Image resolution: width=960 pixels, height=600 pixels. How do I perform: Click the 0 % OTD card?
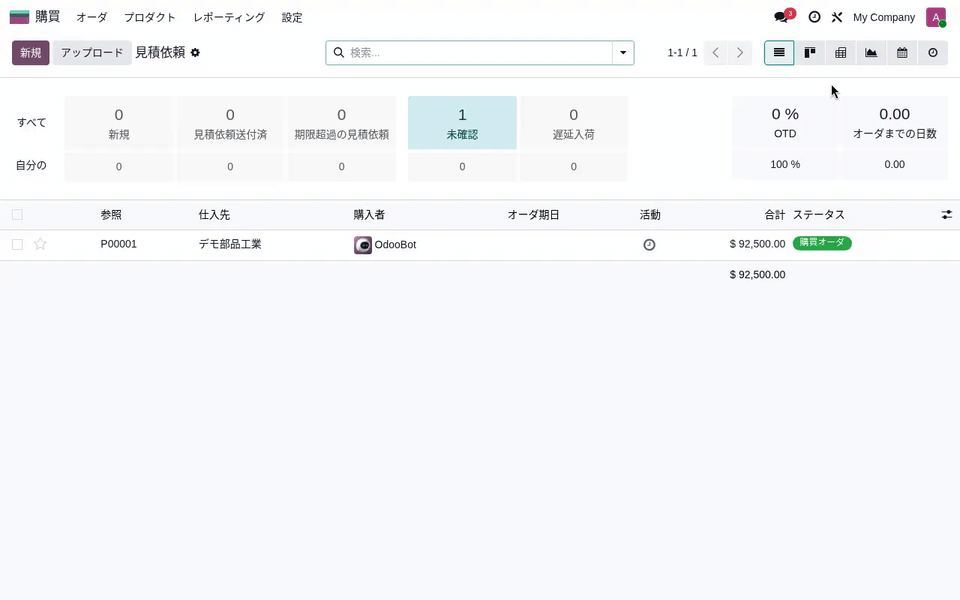tap(785, 122)
